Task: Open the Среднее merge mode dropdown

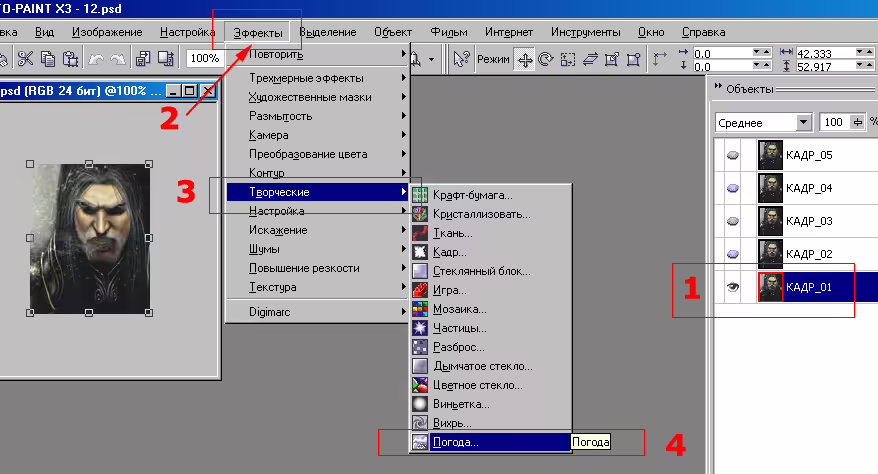Action: (804, 123)
